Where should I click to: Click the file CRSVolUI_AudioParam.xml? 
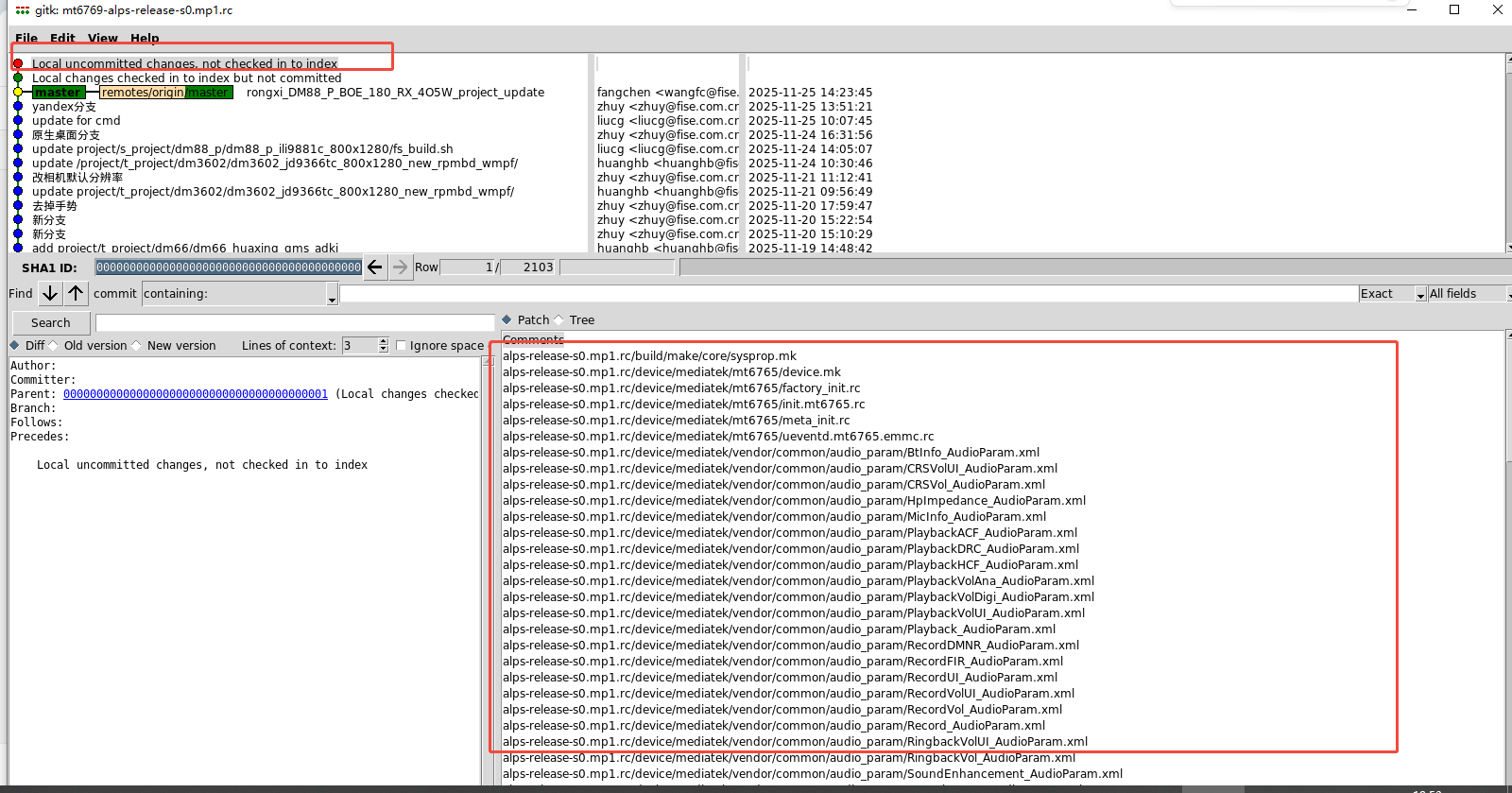780,469
